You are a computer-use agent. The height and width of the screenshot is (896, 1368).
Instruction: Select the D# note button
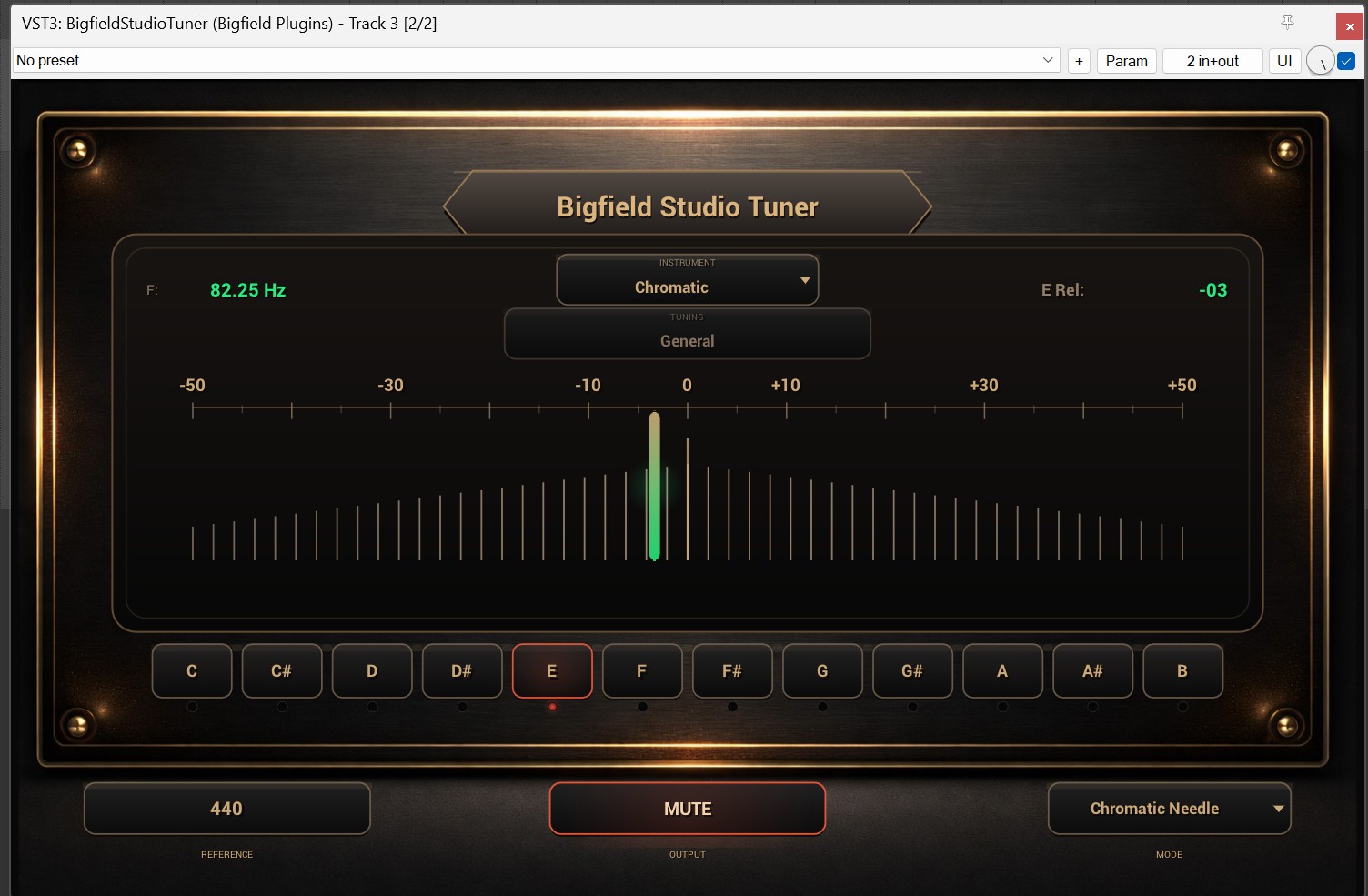(462, 671)
